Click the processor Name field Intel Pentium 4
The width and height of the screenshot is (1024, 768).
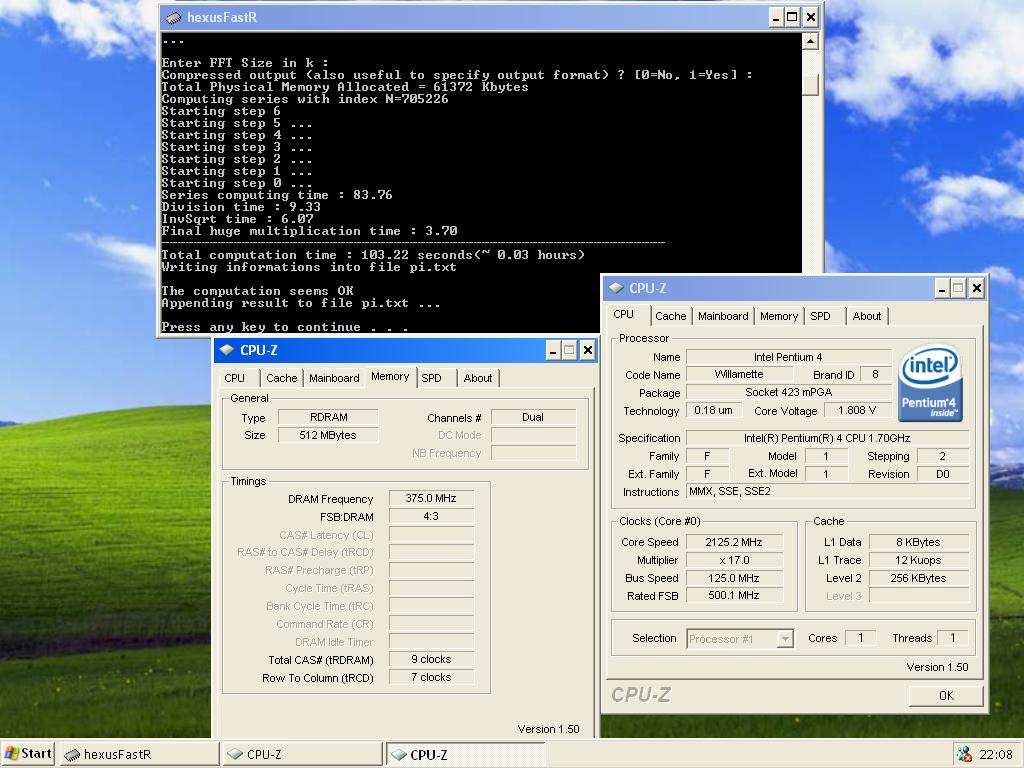(788, 357)
